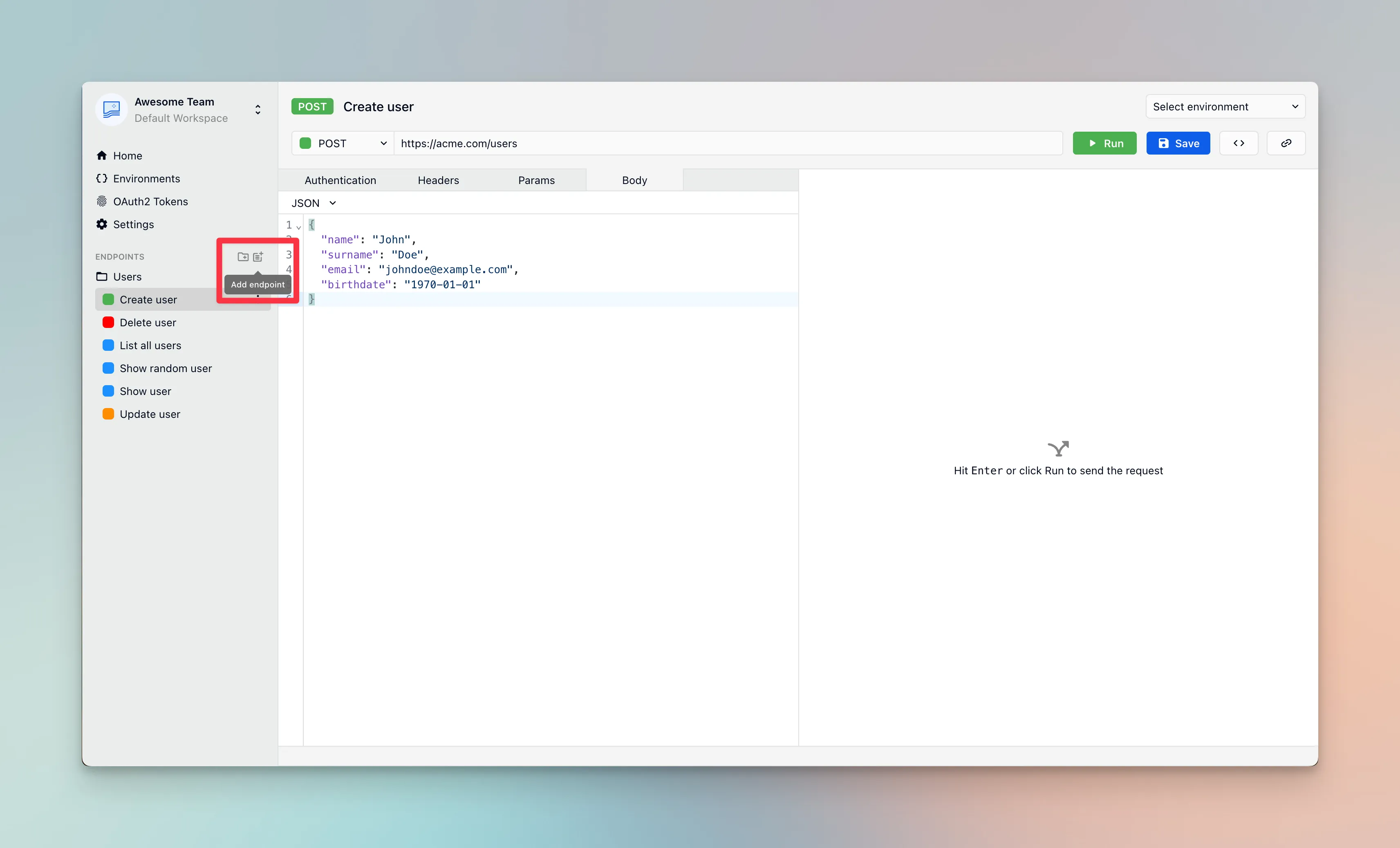Click the Settings gear icon

click(102, 224)
